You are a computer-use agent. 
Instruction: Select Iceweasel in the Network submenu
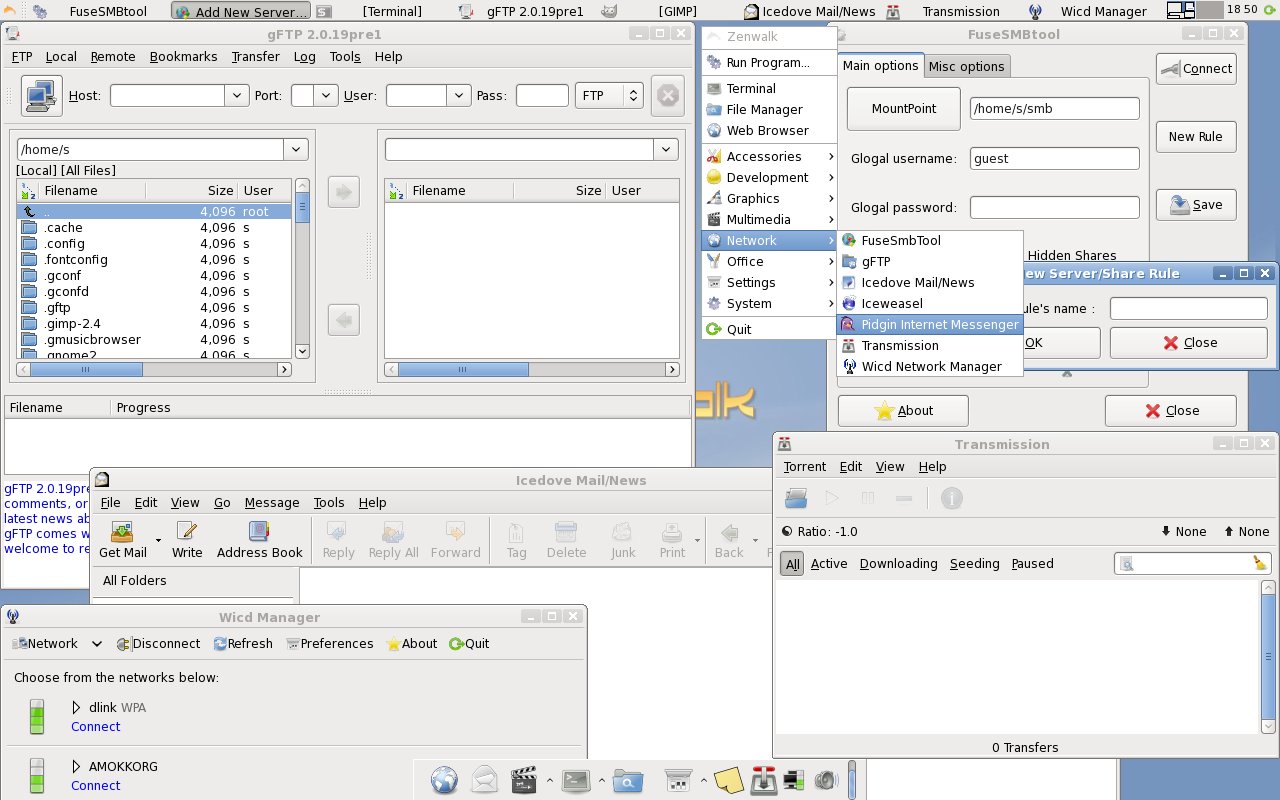(930, 304)
